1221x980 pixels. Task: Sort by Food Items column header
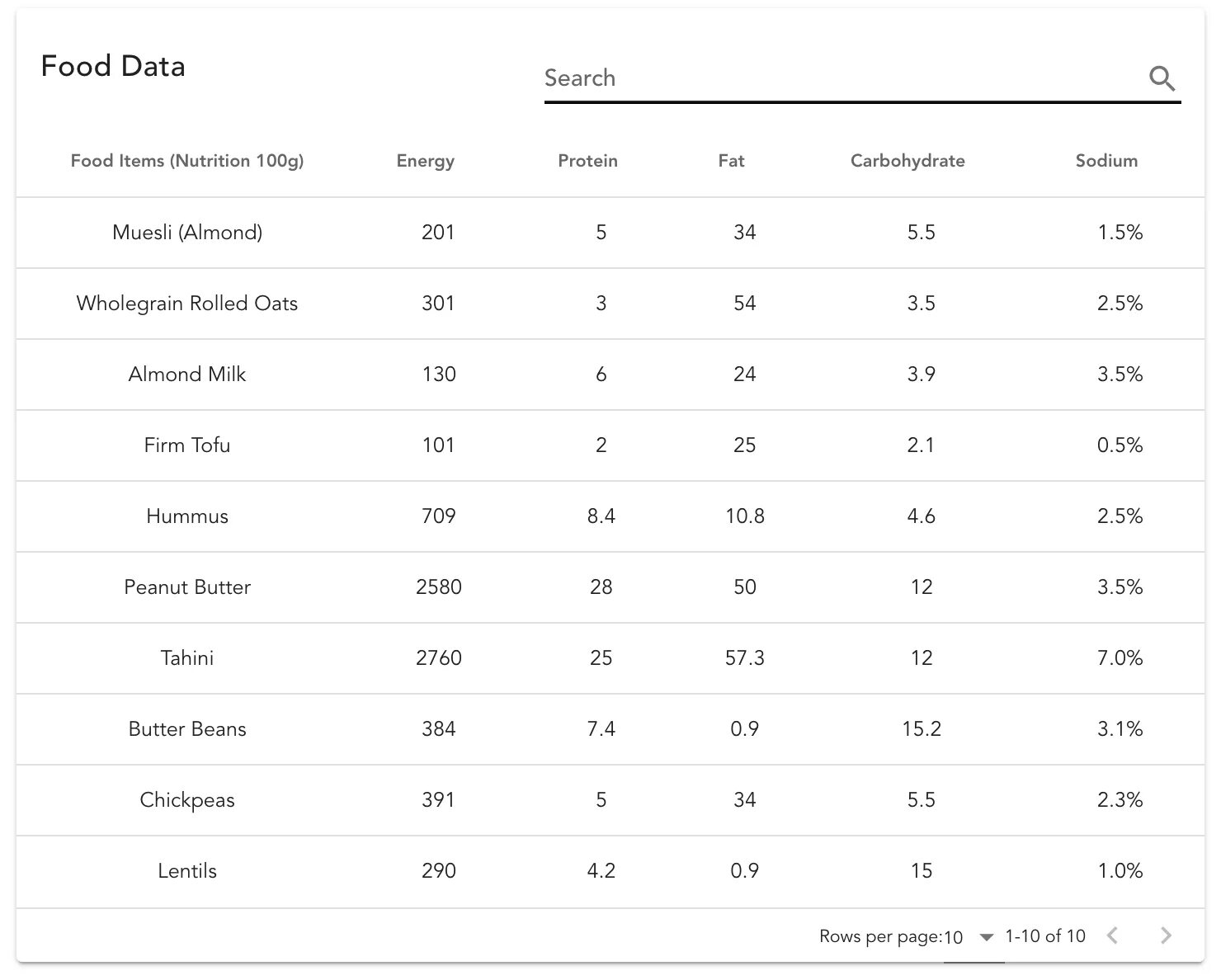pos(187,161)
